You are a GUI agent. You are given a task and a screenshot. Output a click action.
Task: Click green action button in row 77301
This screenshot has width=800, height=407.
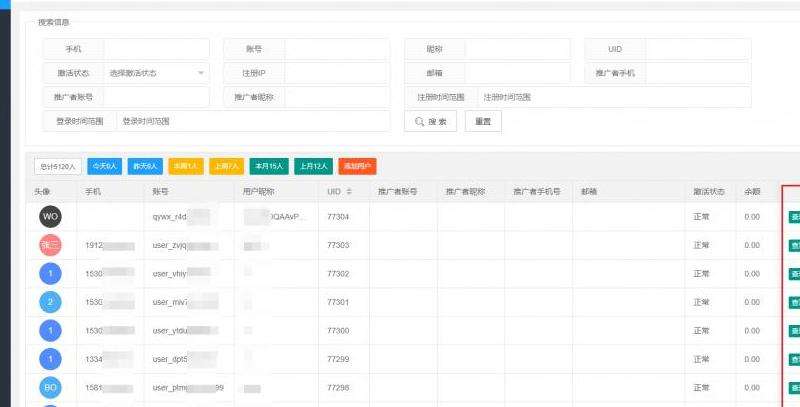tap(794, 302)
